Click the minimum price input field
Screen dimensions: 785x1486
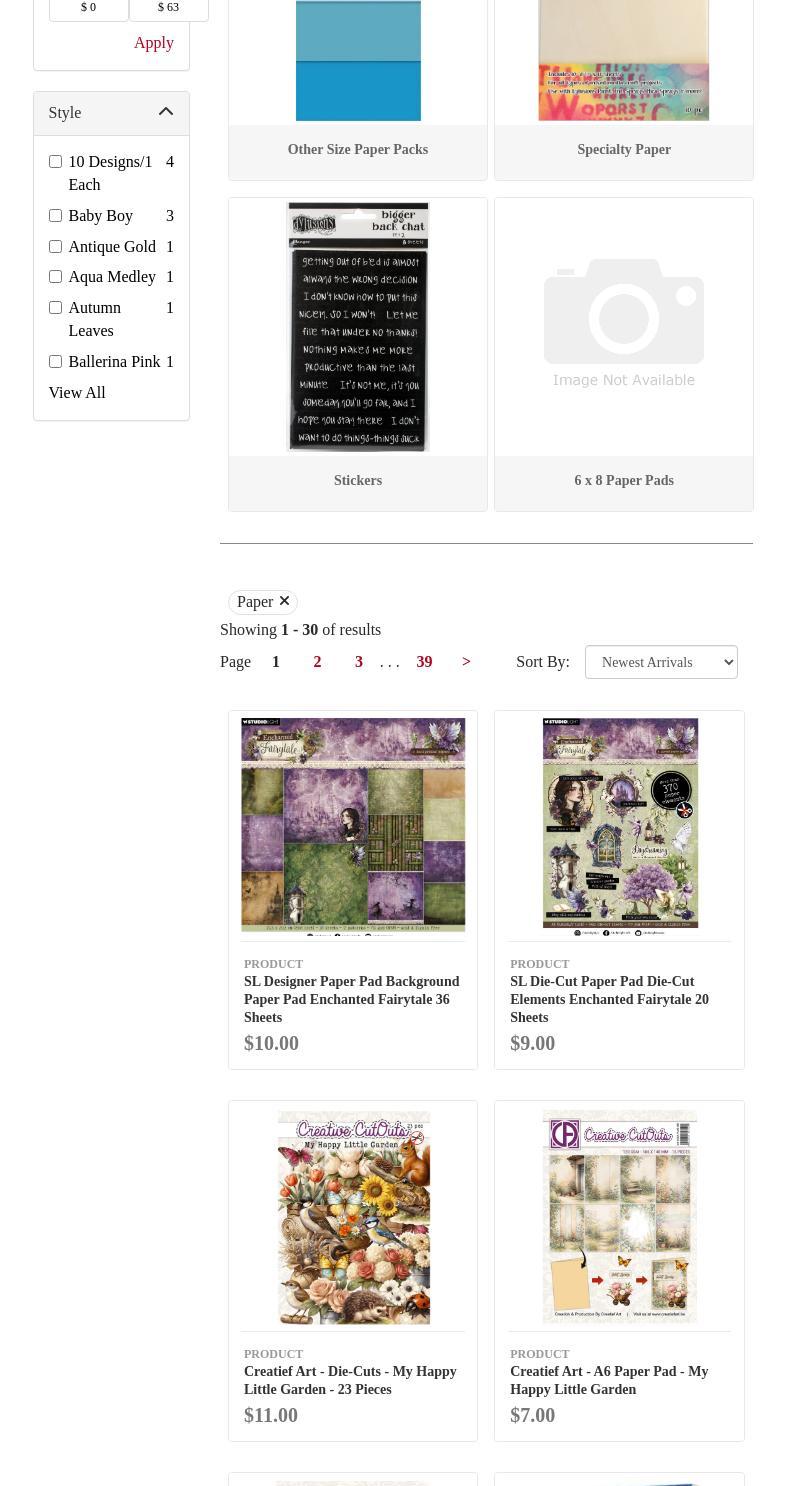coord(89,8)
